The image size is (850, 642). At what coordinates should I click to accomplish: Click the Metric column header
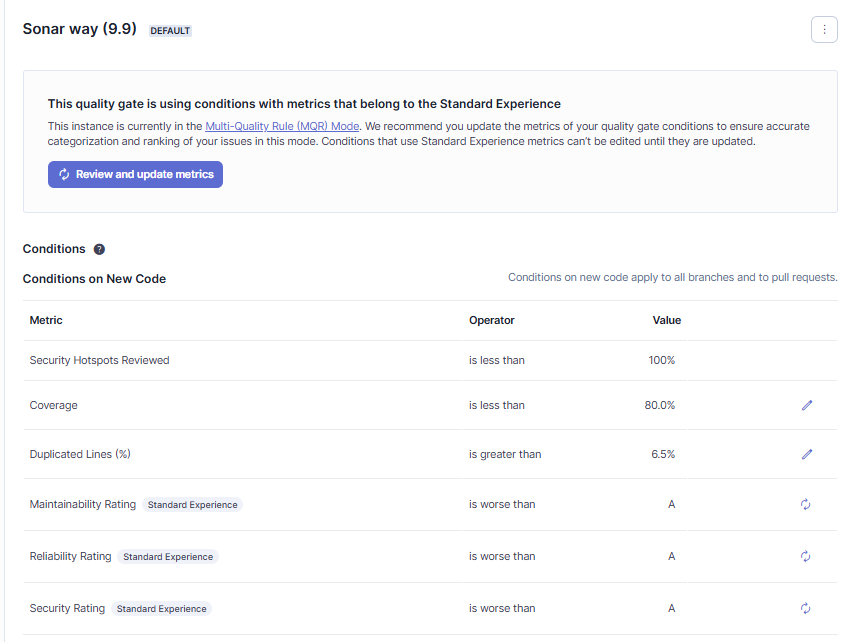[x=46, y=320]
